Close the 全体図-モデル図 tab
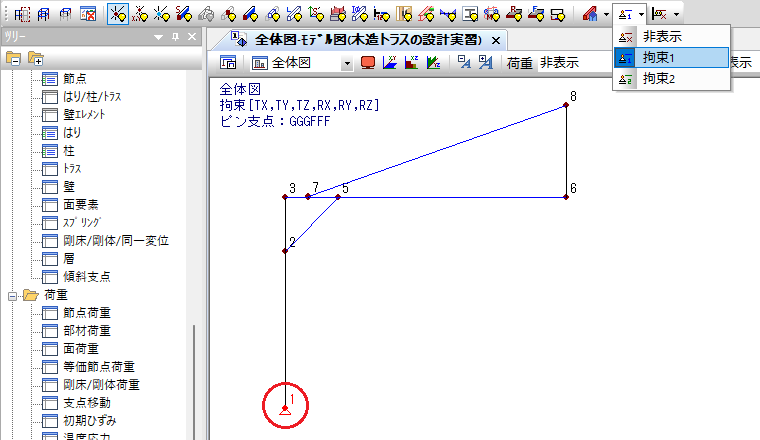 [496, 41]
